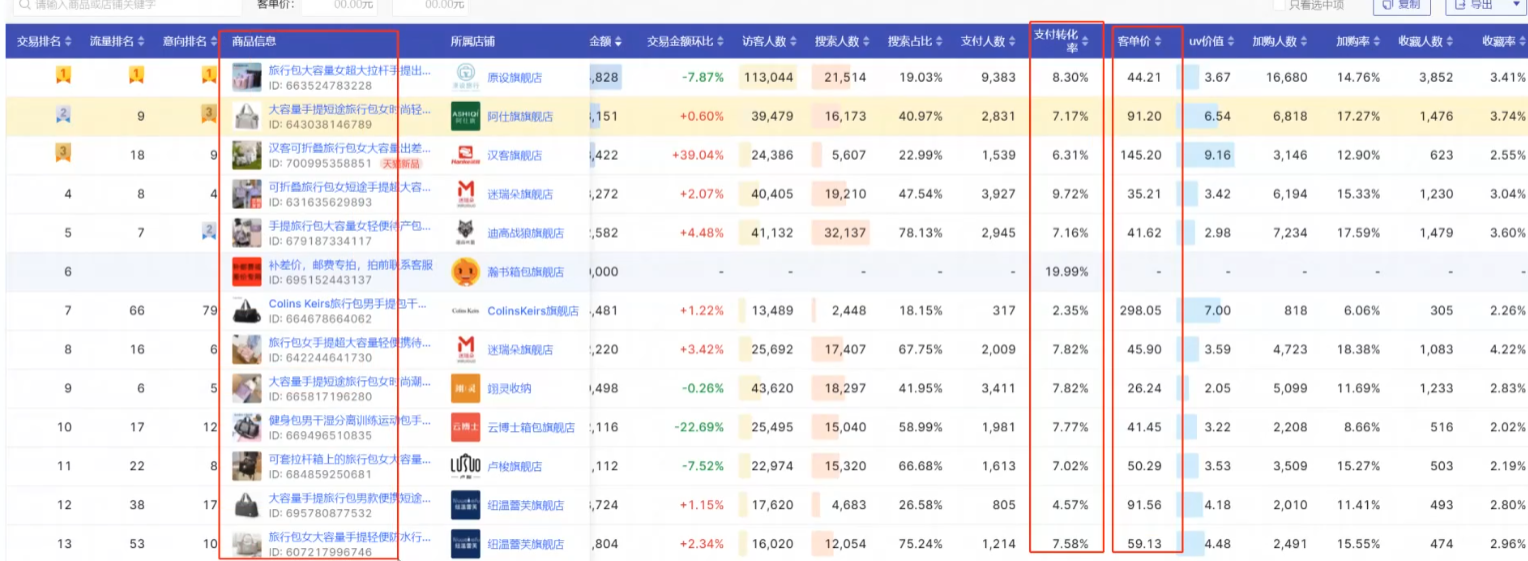Click the 原设旗舰店 store logo icon
This screenshot has height=561, width=1528.
pos(465,77)
